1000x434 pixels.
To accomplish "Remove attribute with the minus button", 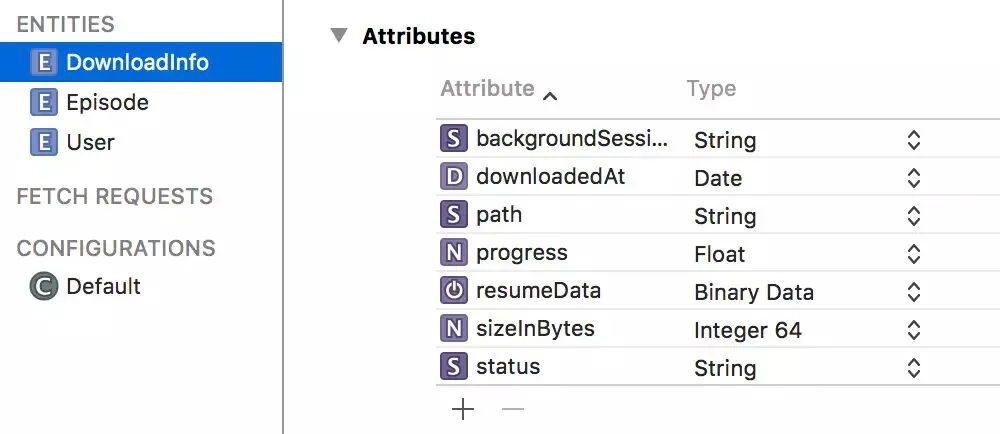I will point(512,408).
